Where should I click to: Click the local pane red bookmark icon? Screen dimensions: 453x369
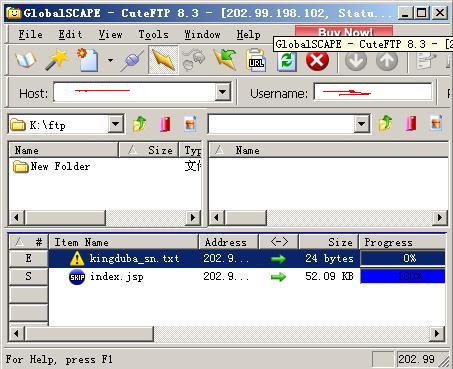click(165, 124)
